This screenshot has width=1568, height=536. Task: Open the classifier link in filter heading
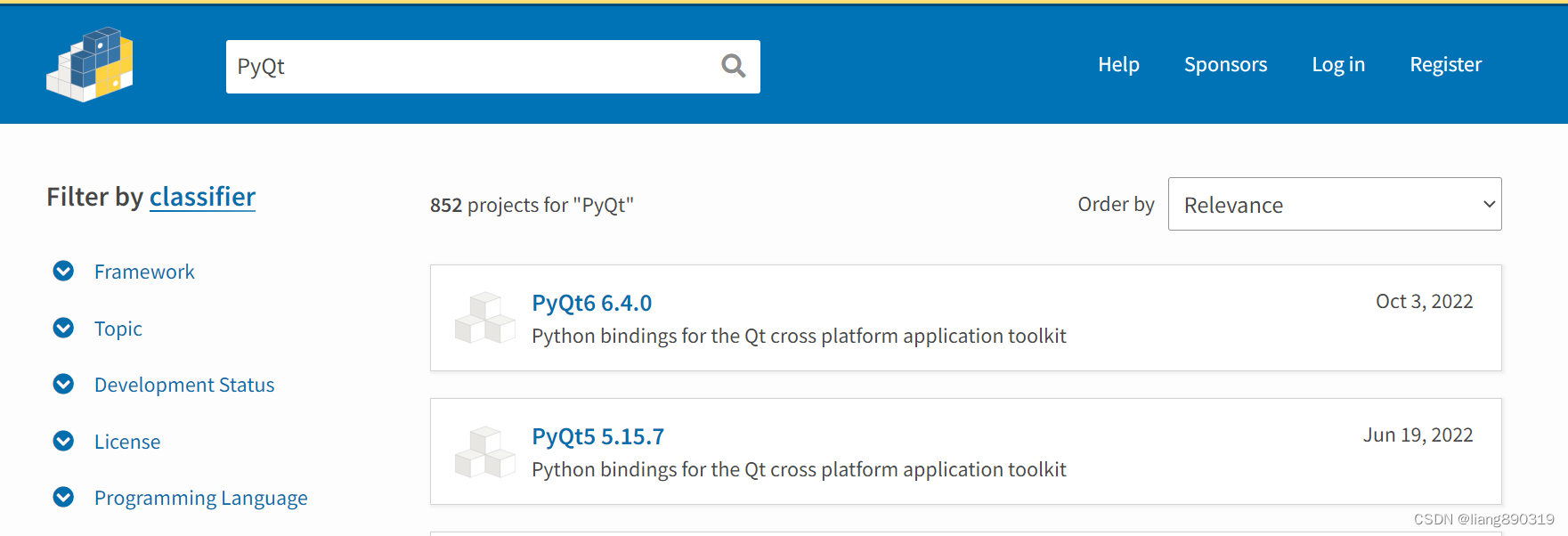point(202,197)
